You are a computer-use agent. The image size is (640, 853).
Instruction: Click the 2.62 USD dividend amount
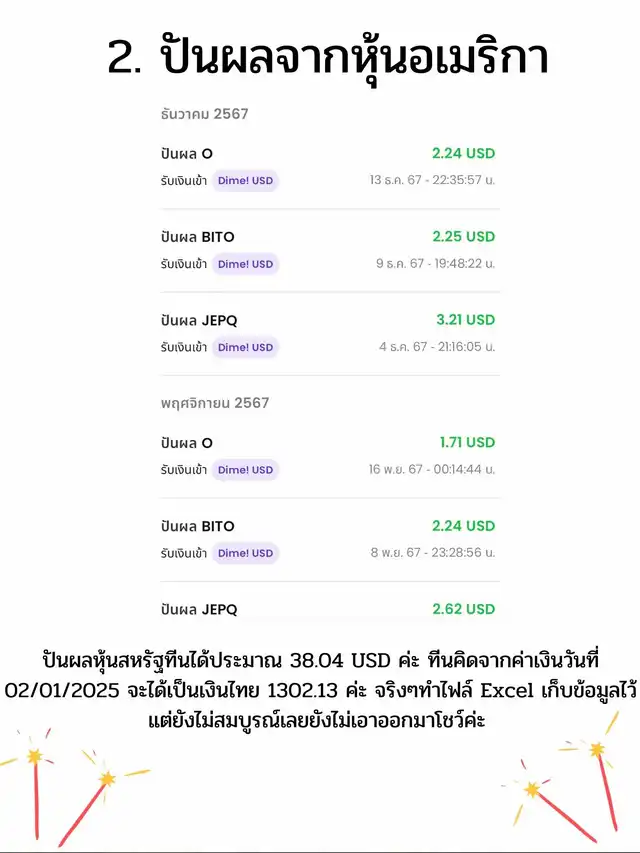463,609
